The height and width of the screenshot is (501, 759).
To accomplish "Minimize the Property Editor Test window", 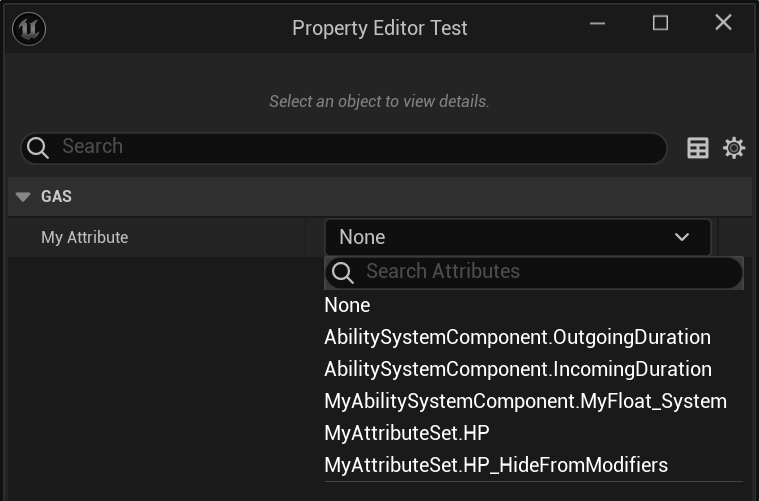I will click(x=598, y=24).
